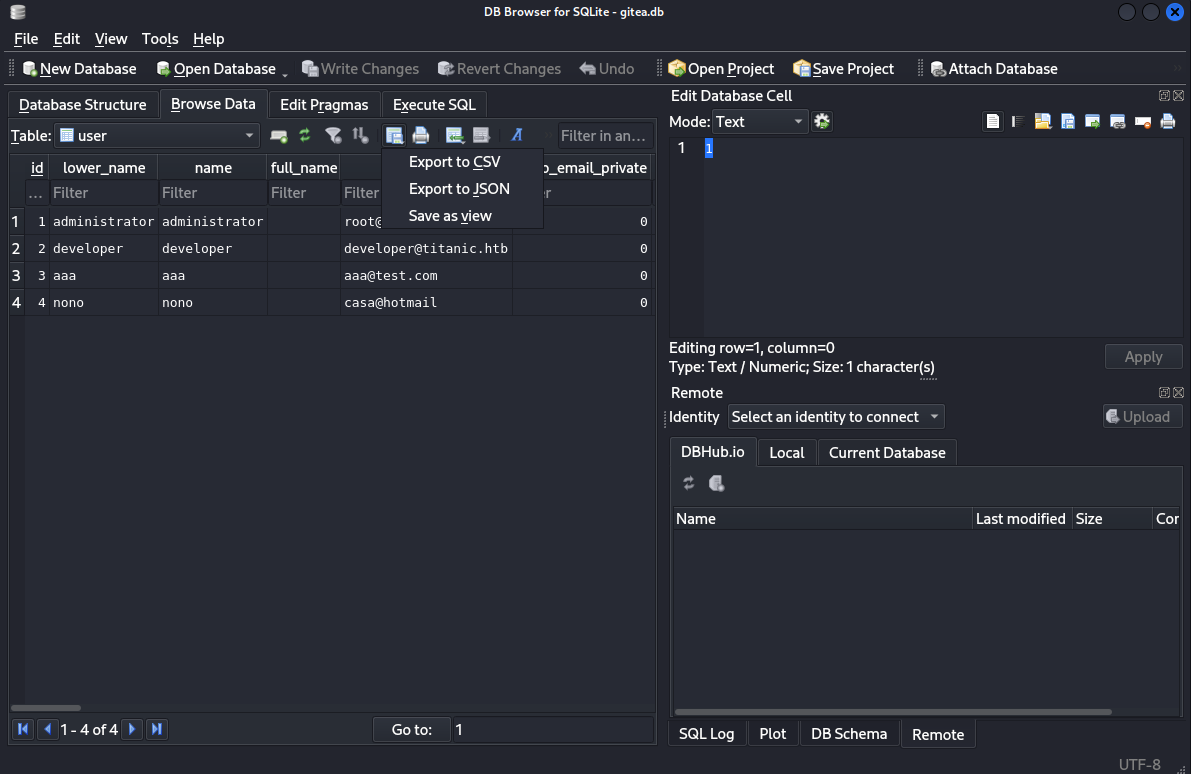Select the aaa@test.com cell
Viewport: 1191px width, 774px height.
426,276
